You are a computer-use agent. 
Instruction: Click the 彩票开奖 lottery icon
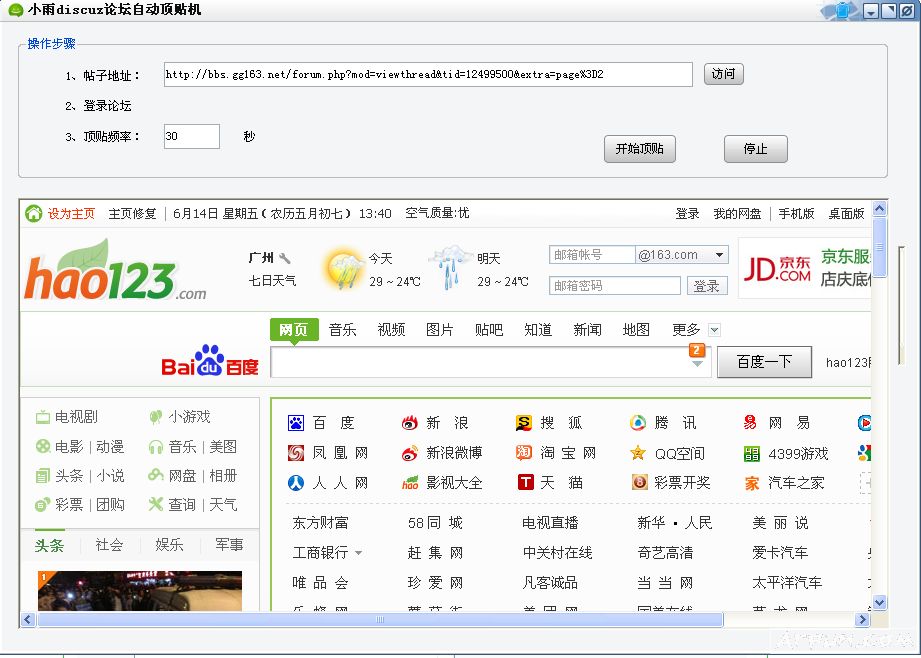point(639,482)
